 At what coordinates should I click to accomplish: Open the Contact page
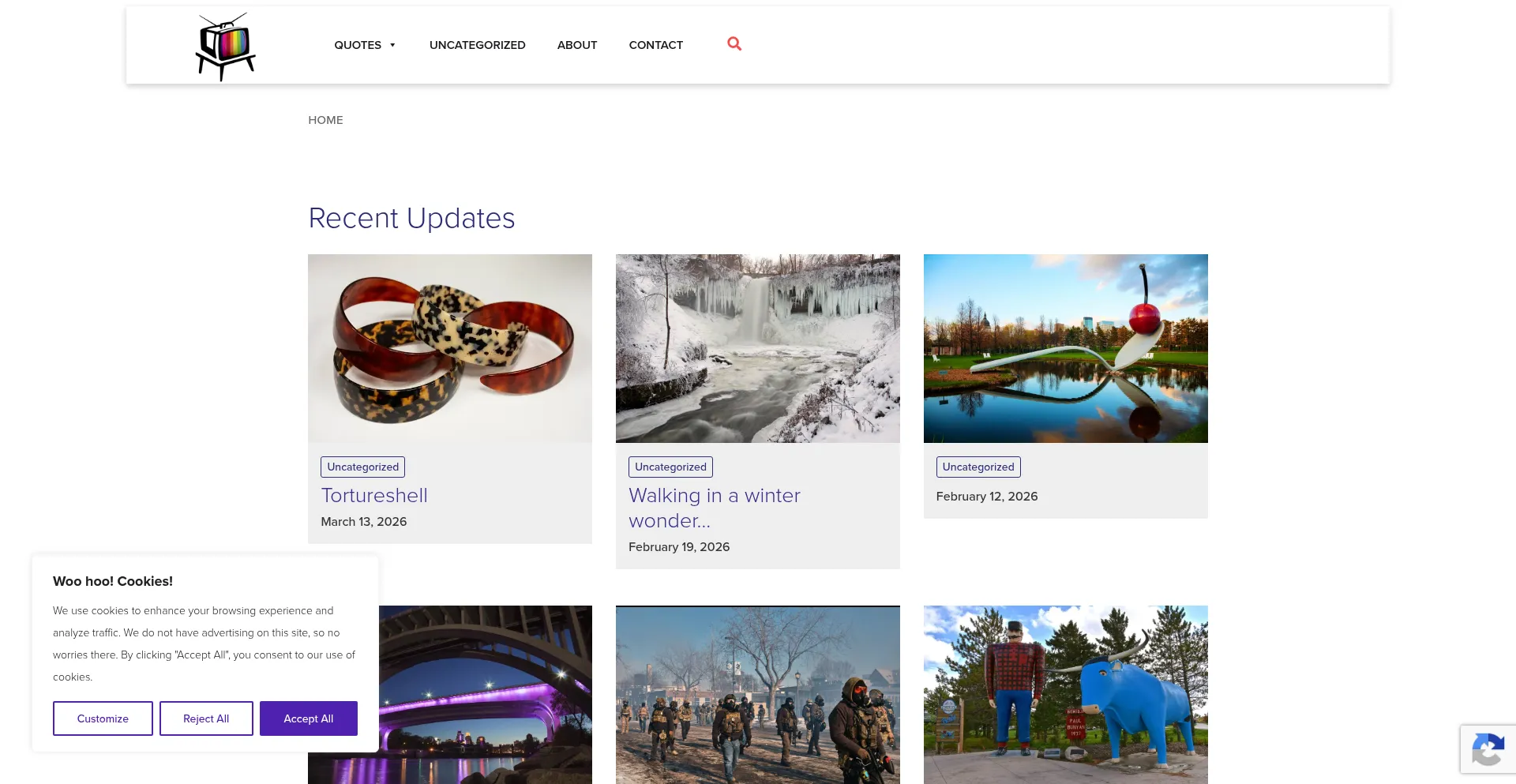(x=656, y=45)
